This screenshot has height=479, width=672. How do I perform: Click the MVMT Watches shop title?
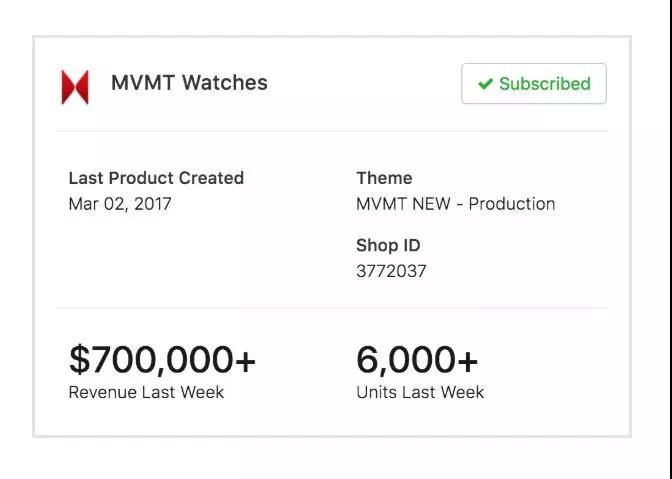tap(189, 83)
